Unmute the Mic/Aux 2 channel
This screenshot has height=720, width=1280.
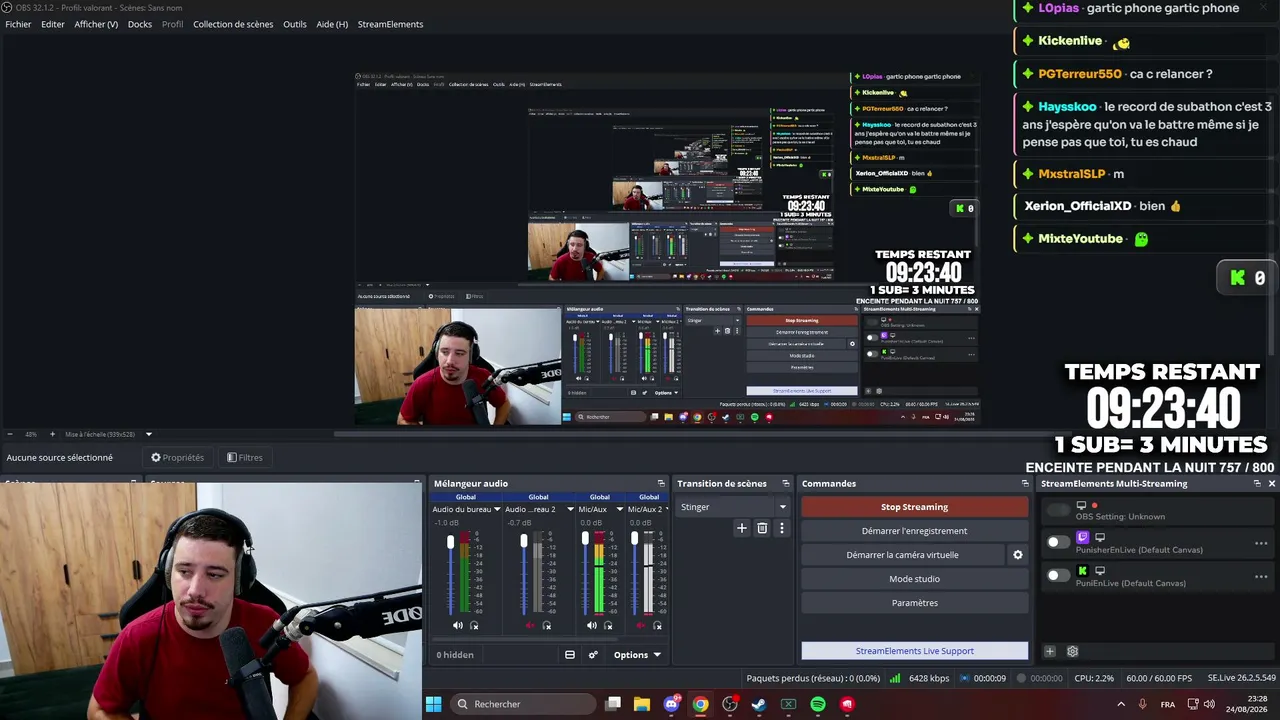coord(641,626)
